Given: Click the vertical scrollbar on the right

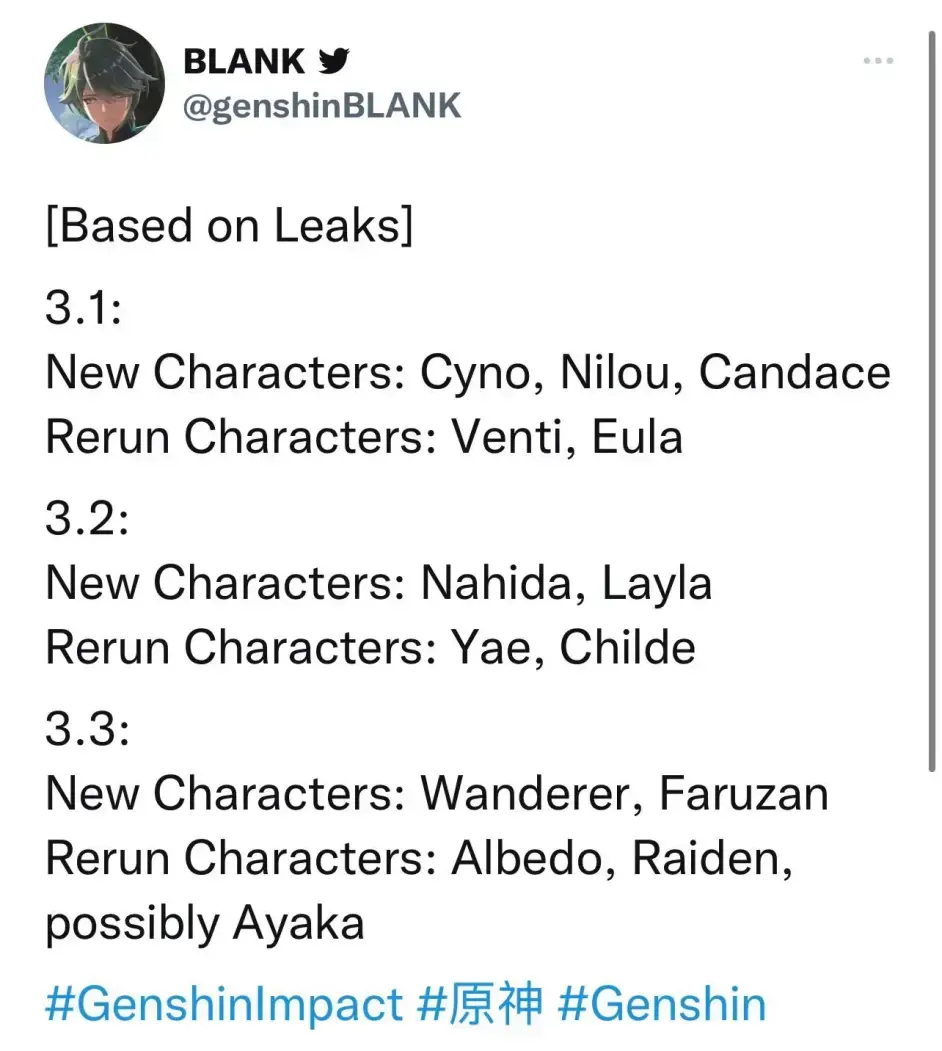Looking at the screenshot, I should click(x=931, y=400).
